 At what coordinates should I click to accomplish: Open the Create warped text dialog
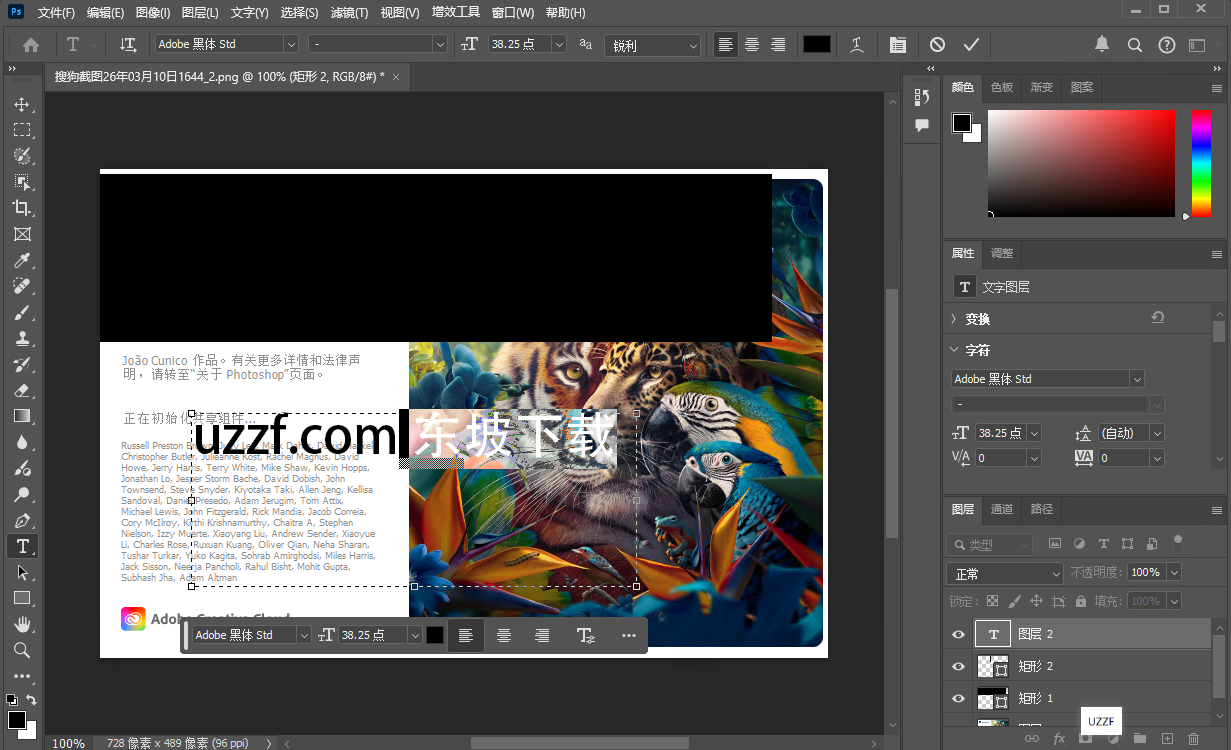click(x=857, y=44)
